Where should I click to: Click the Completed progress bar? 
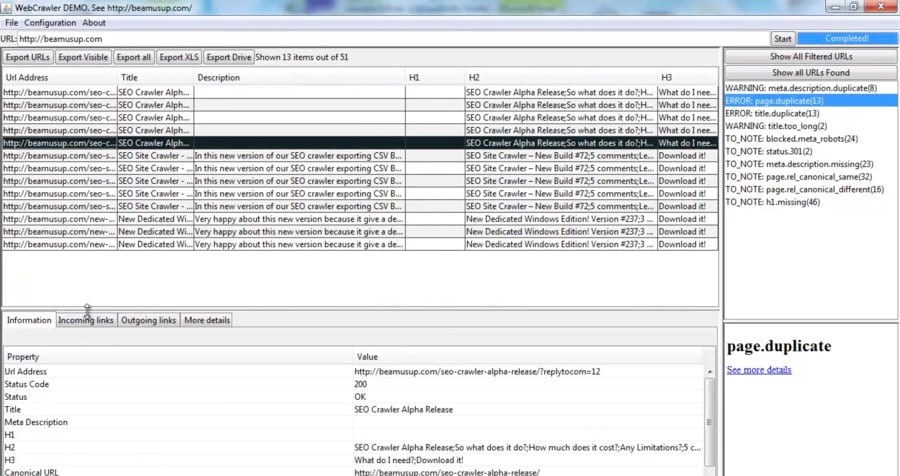point(847,38)
